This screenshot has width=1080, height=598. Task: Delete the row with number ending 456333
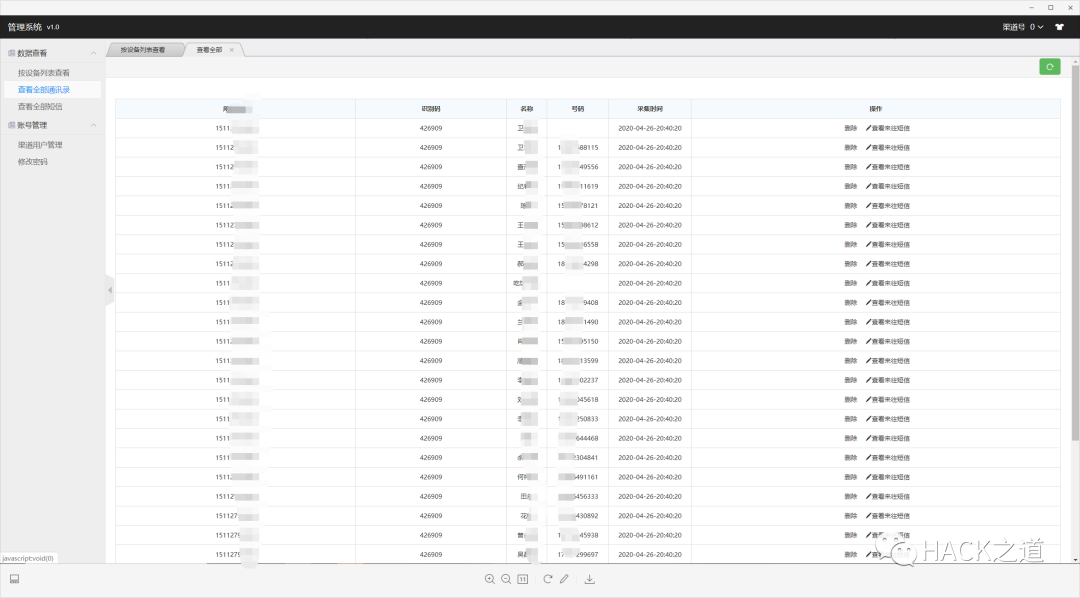point(851,496)
